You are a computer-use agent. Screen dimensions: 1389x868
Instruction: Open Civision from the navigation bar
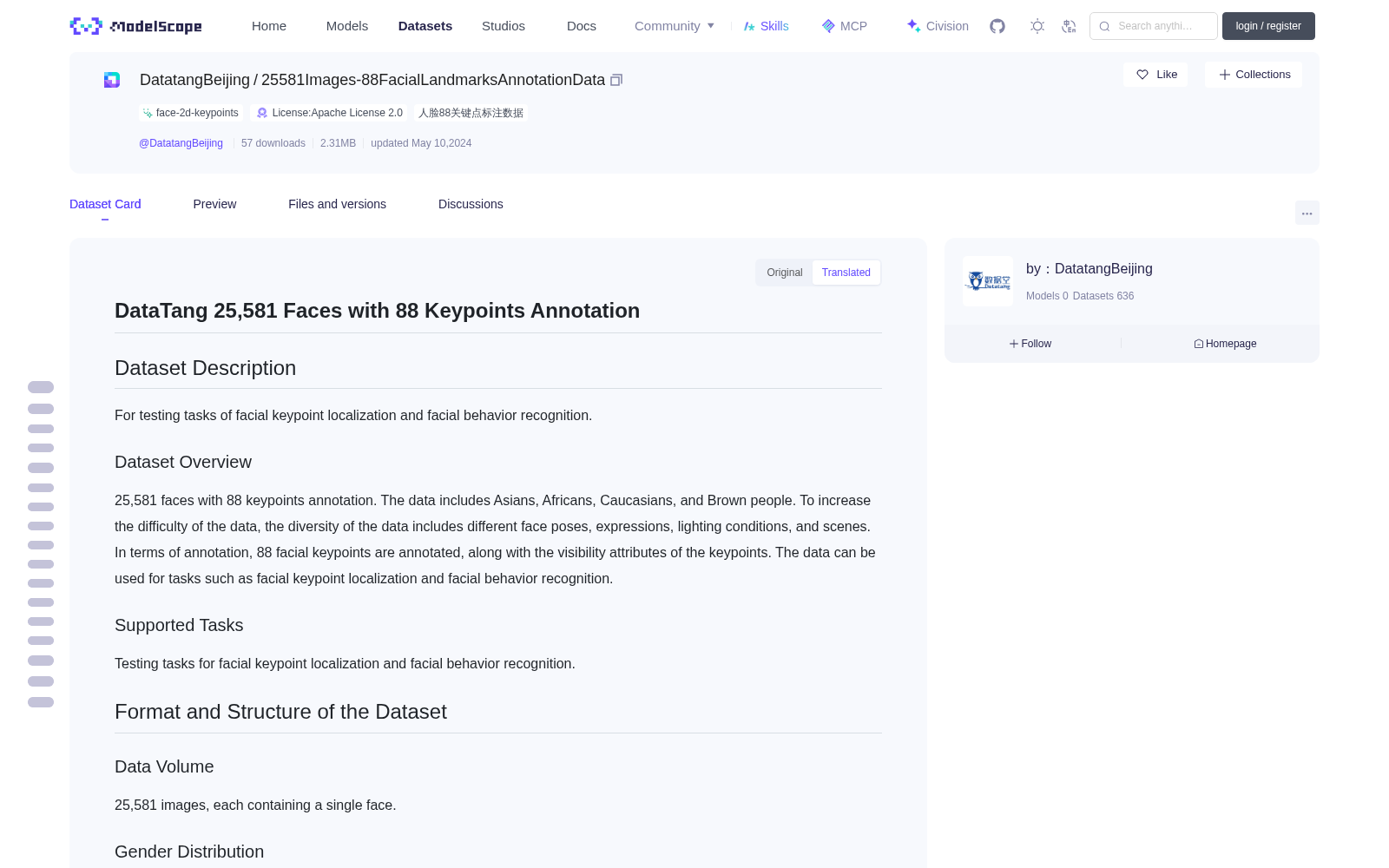tap(938, 26)
